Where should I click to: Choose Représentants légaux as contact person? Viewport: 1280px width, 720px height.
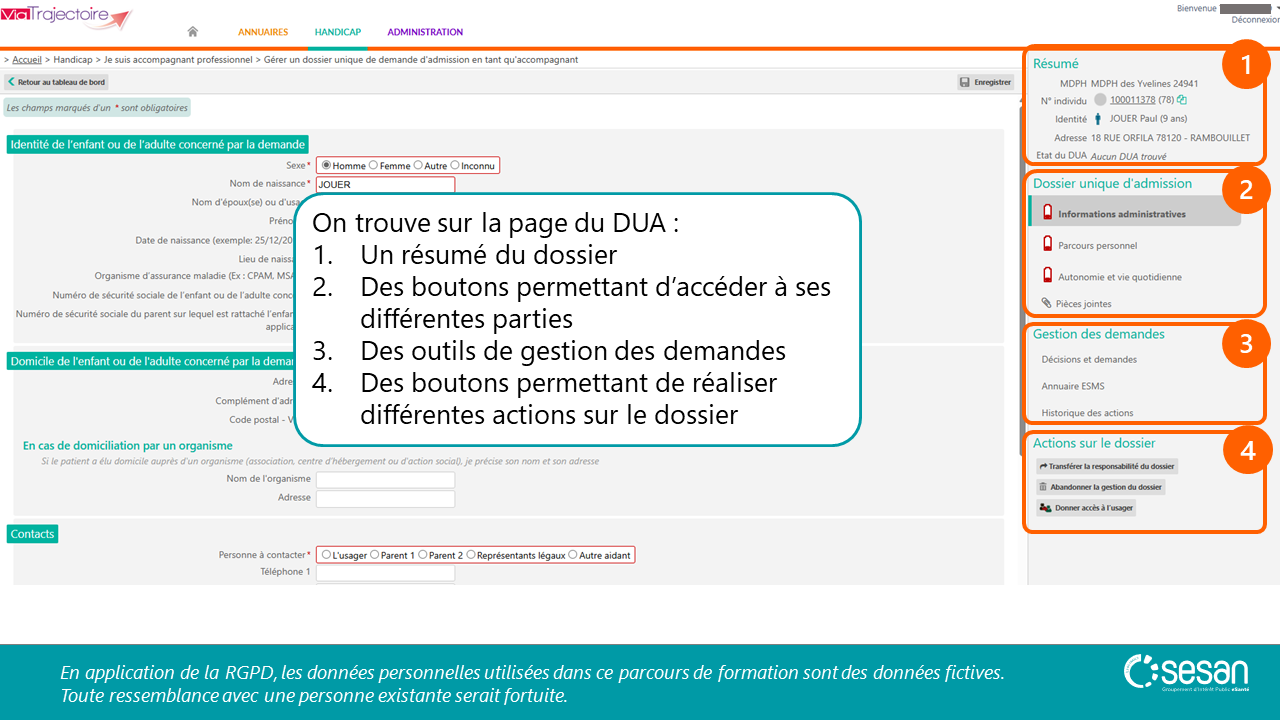click(x=471, y=554)
